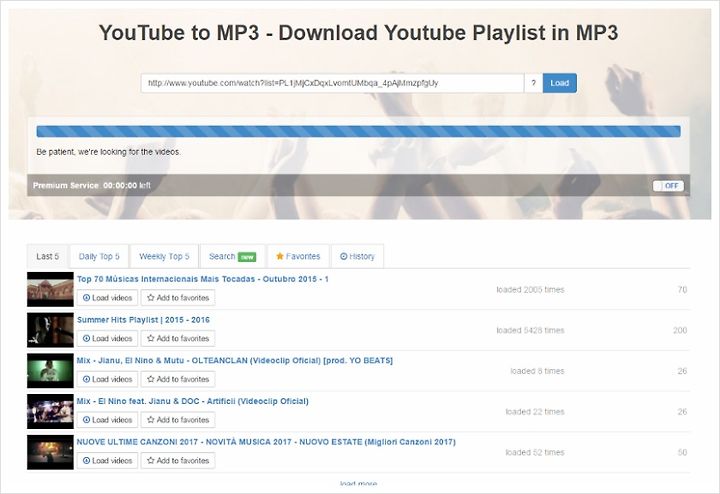Open the Weekly Top 5 tab
Viewport: 720px width, 494px height.
tap(164, 256)
